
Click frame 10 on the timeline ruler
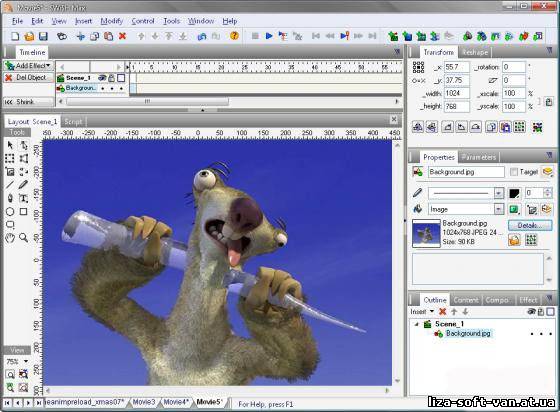coord(175,67)
